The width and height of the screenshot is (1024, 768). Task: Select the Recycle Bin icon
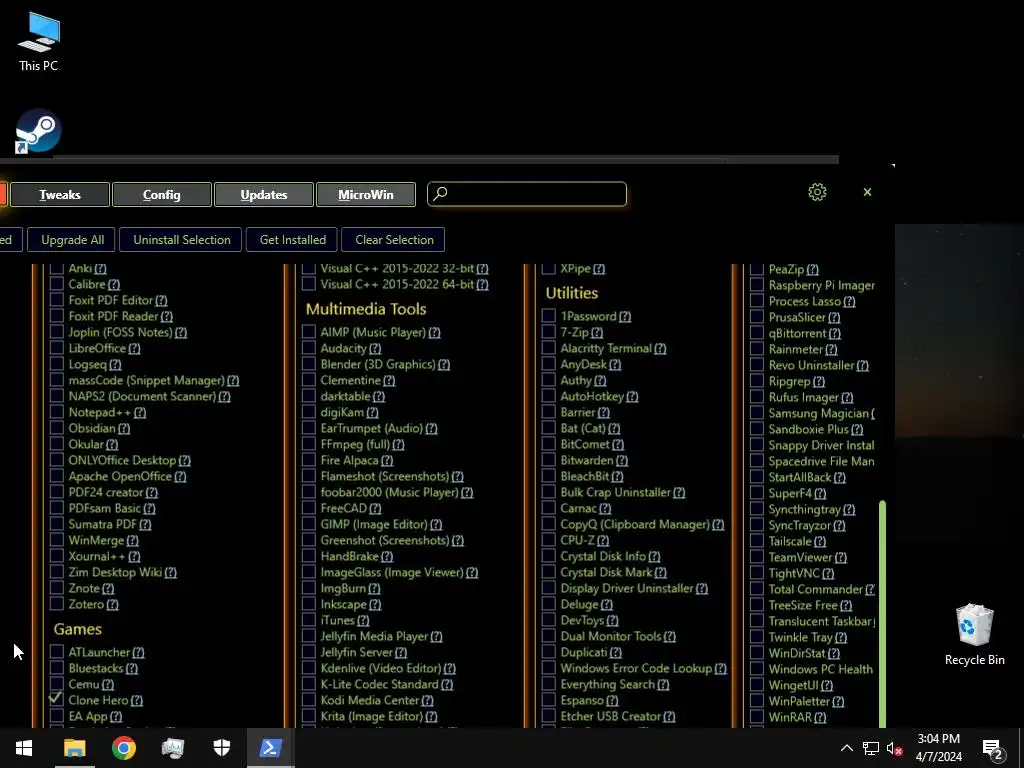pyautogui.click(x=974, y=635)
